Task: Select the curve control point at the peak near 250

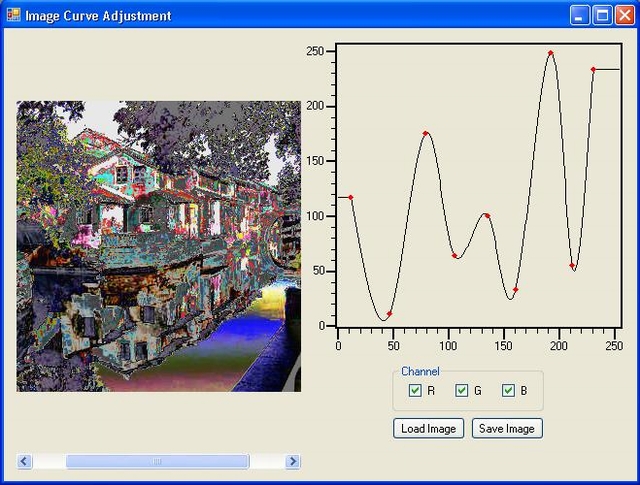Action: 551,53
